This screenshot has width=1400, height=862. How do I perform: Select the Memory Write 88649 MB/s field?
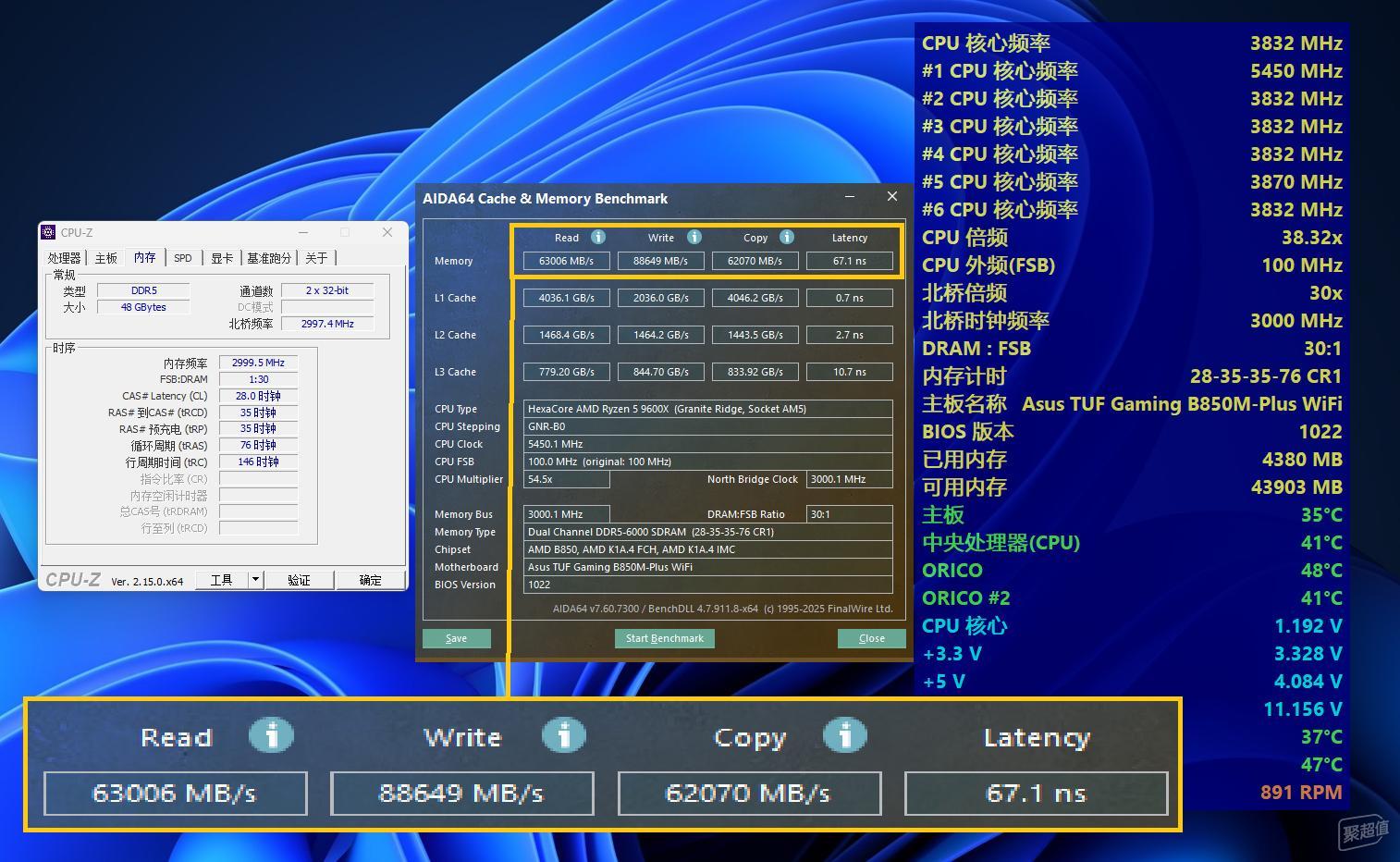point(661,261)
